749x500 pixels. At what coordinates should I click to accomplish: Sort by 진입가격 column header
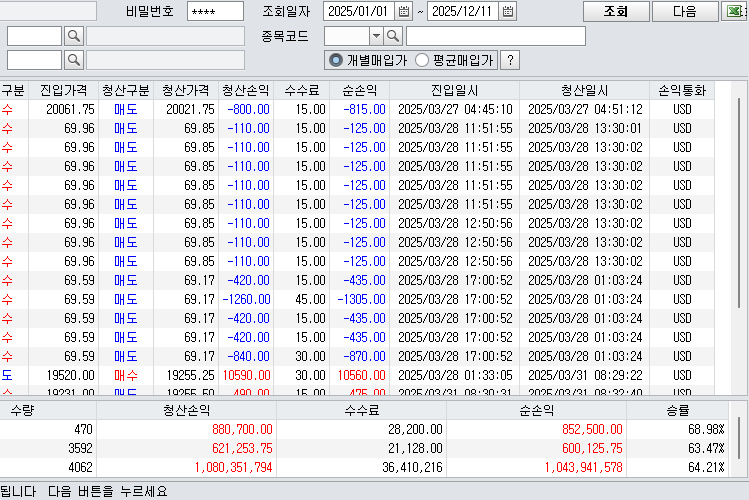[64, 90]
